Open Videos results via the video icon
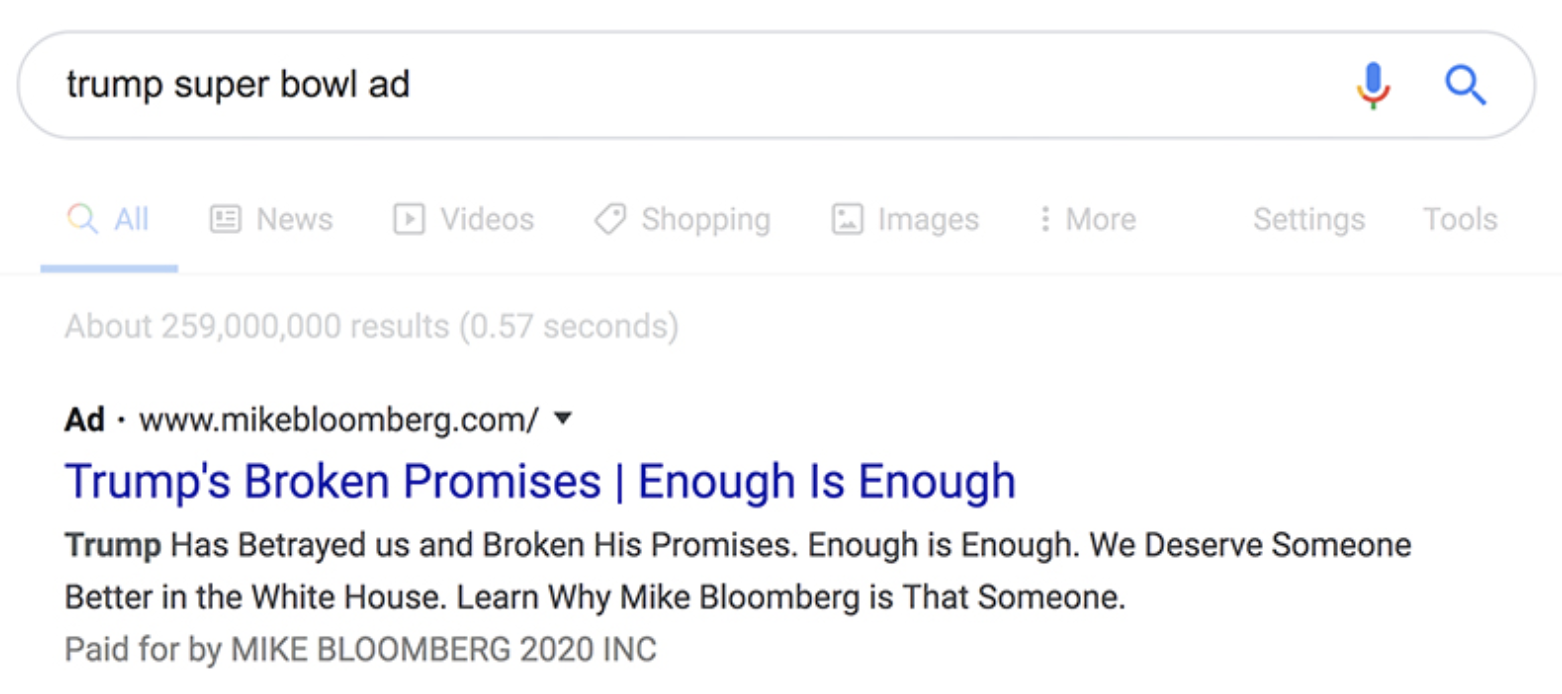Screen dimensions: 1562x694 (x=410, y=219)
